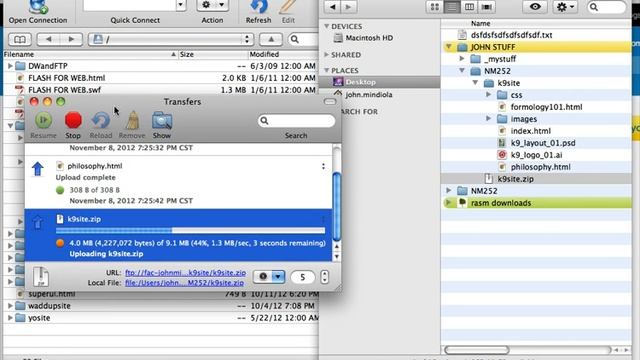Open the path dropdown showing /
This screenshot has height=360, width=640.
[x=171, y=40]
